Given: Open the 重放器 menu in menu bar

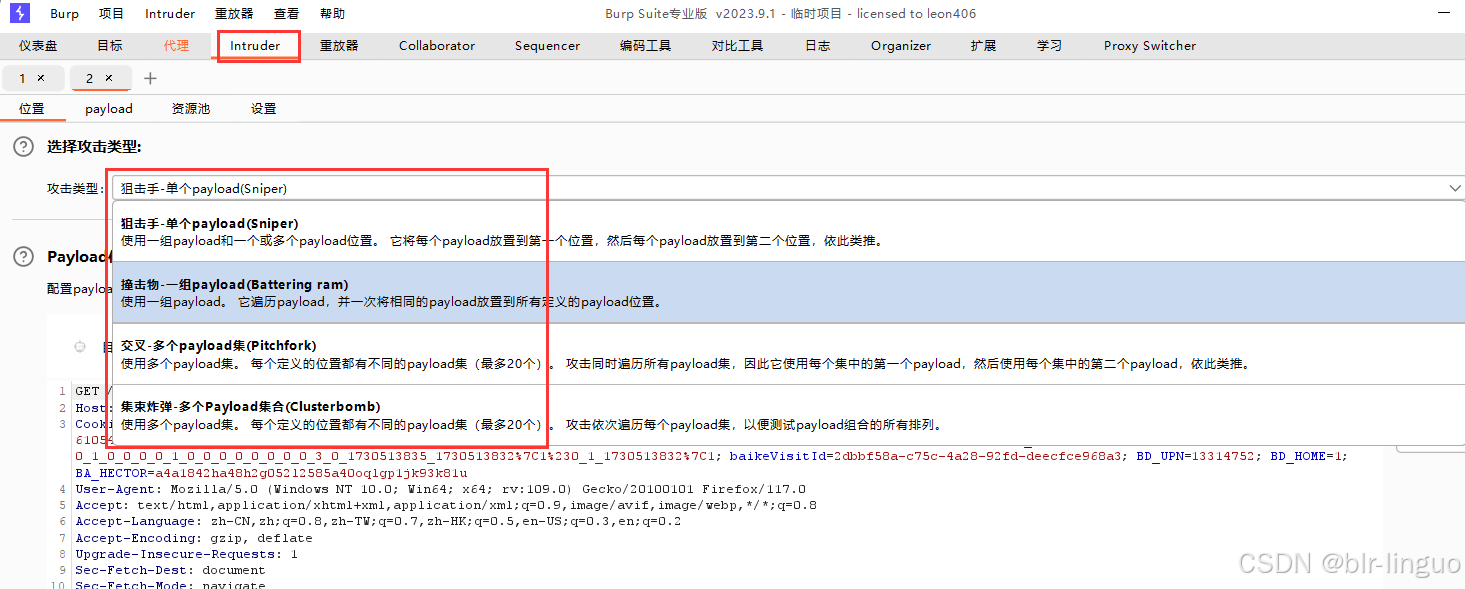Looking at the screenshot, I should pyautogui.click(x=234, y=14).
